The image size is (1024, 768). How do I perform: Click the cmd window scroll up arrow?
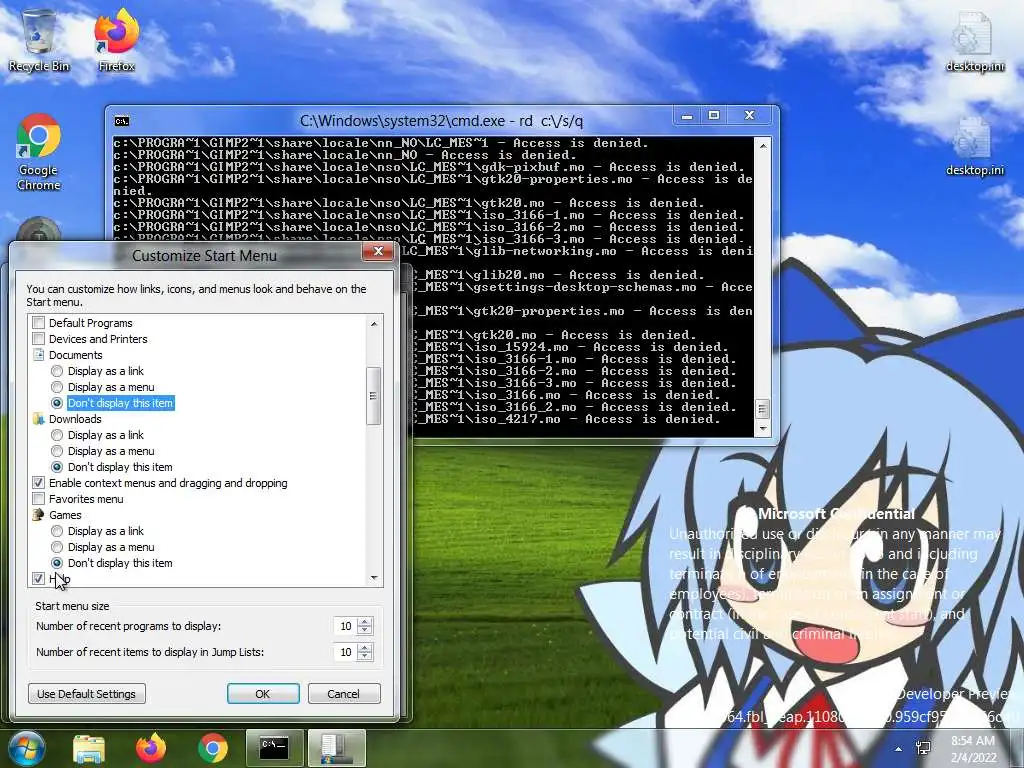762,146
